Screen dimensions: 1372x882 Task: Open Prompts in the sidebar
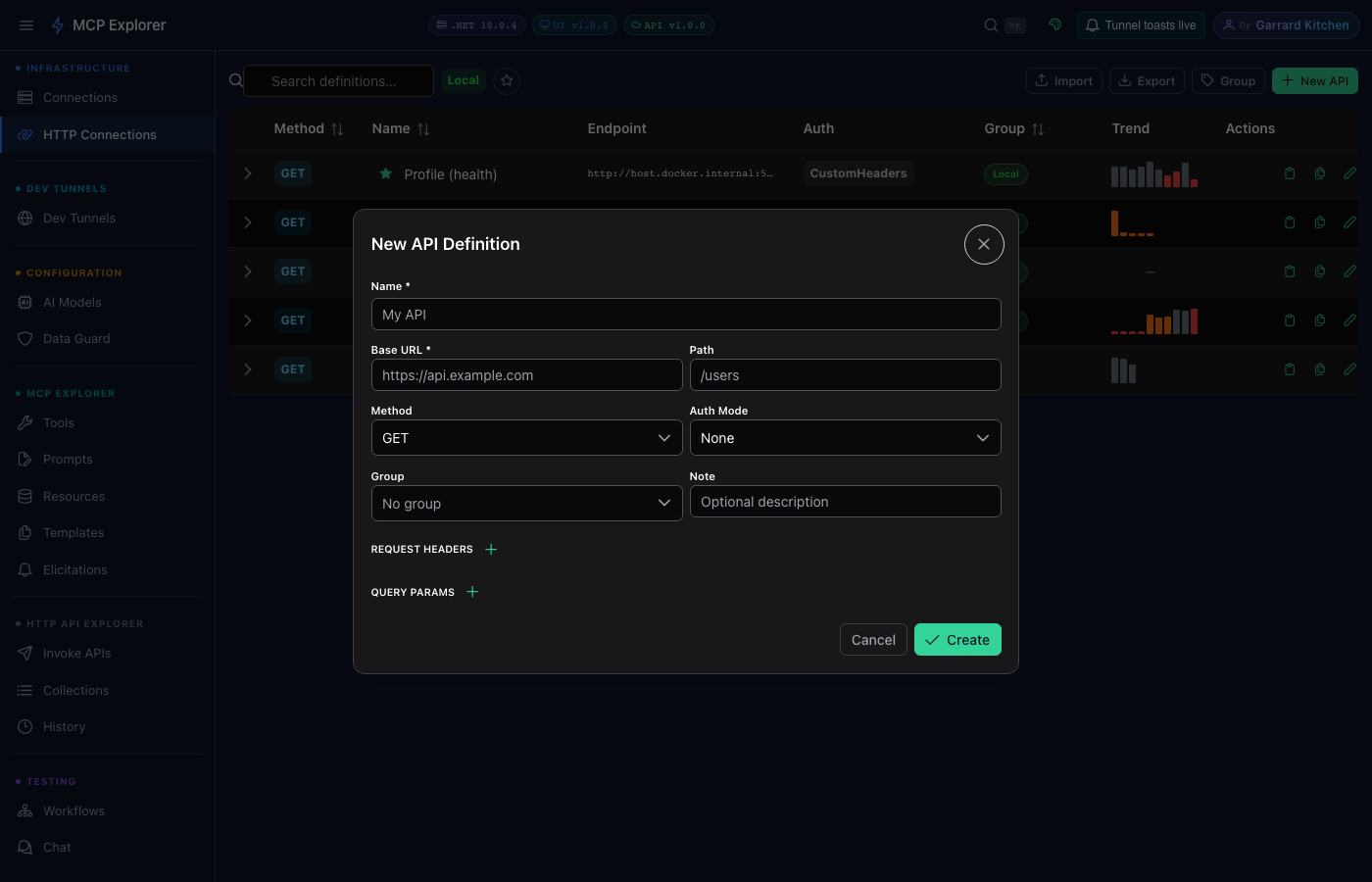click(x=108, y=460)
